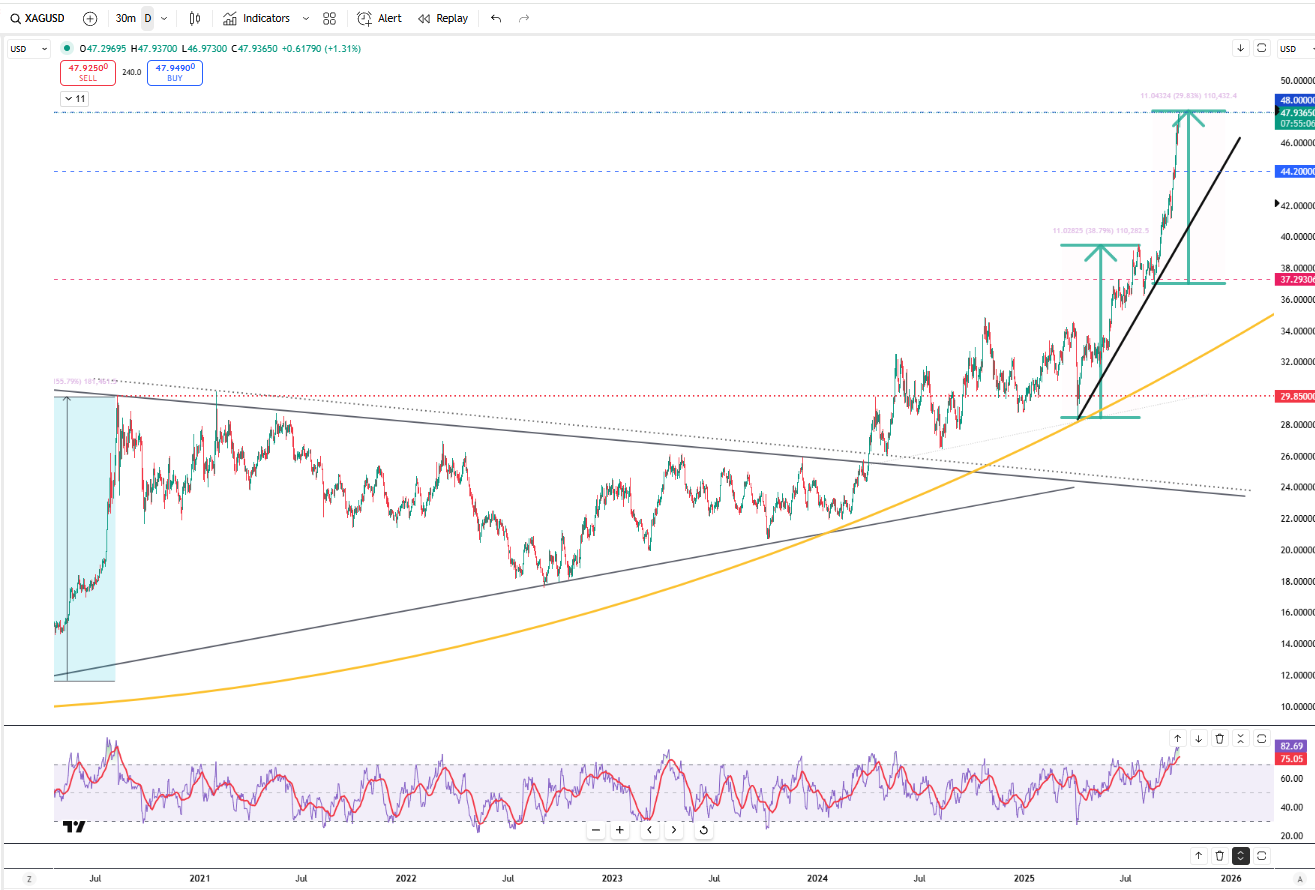Delete the RSI pane with trash icon

[1220, 738]
